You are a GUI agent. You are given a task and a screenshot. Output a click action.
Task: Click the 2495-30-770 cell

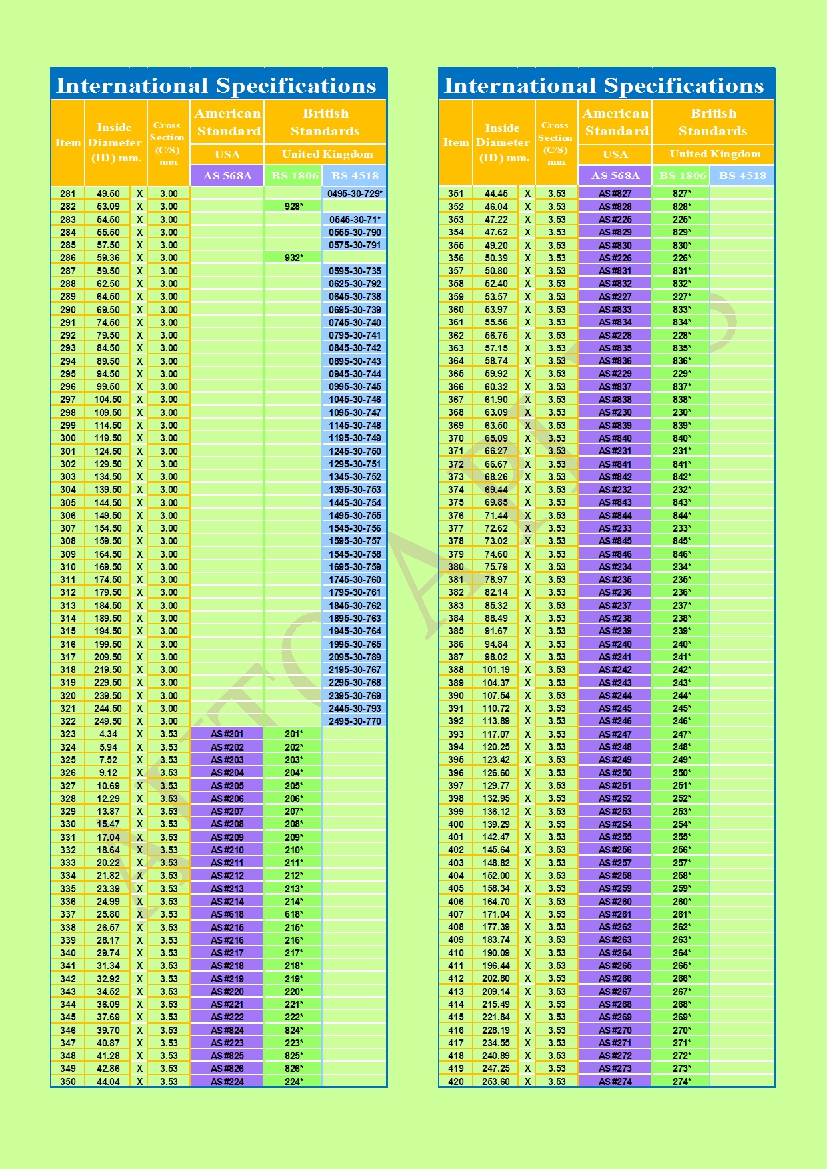tap(355, 721)
